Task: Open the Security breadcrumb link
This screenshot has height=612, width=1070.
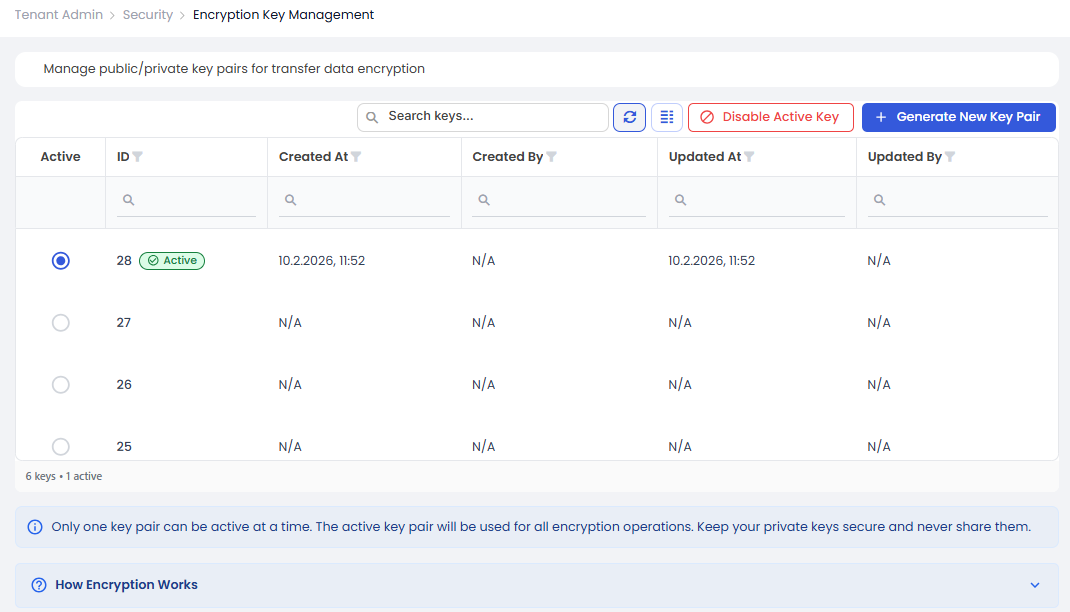Action: click(148, 15)
